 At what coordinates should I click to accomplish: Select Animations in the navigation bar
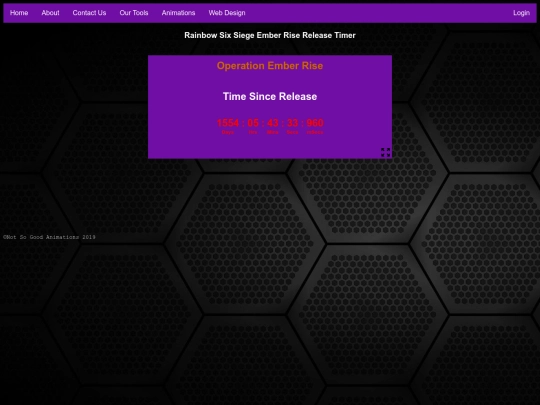[x=178, y=13]
